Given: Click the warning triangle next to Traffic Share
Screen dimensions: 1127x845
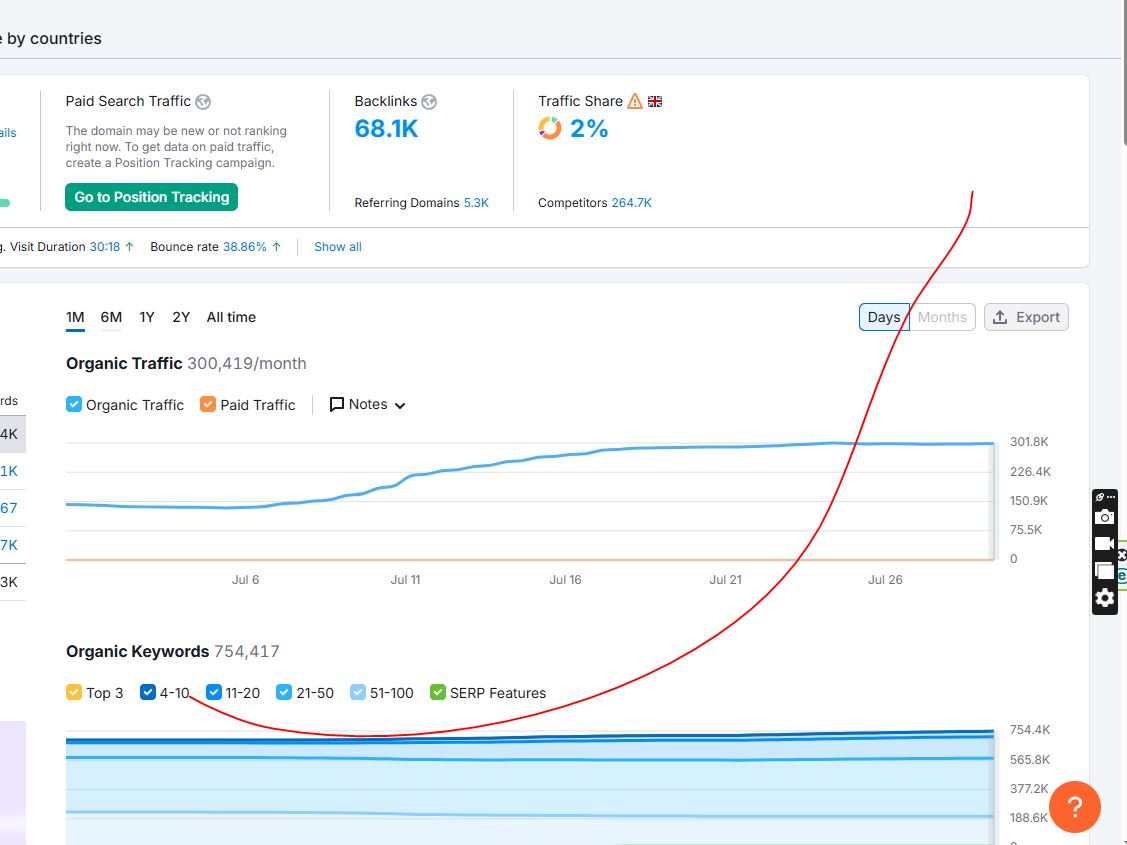Looking at the screenshot, I should [635, 101].
